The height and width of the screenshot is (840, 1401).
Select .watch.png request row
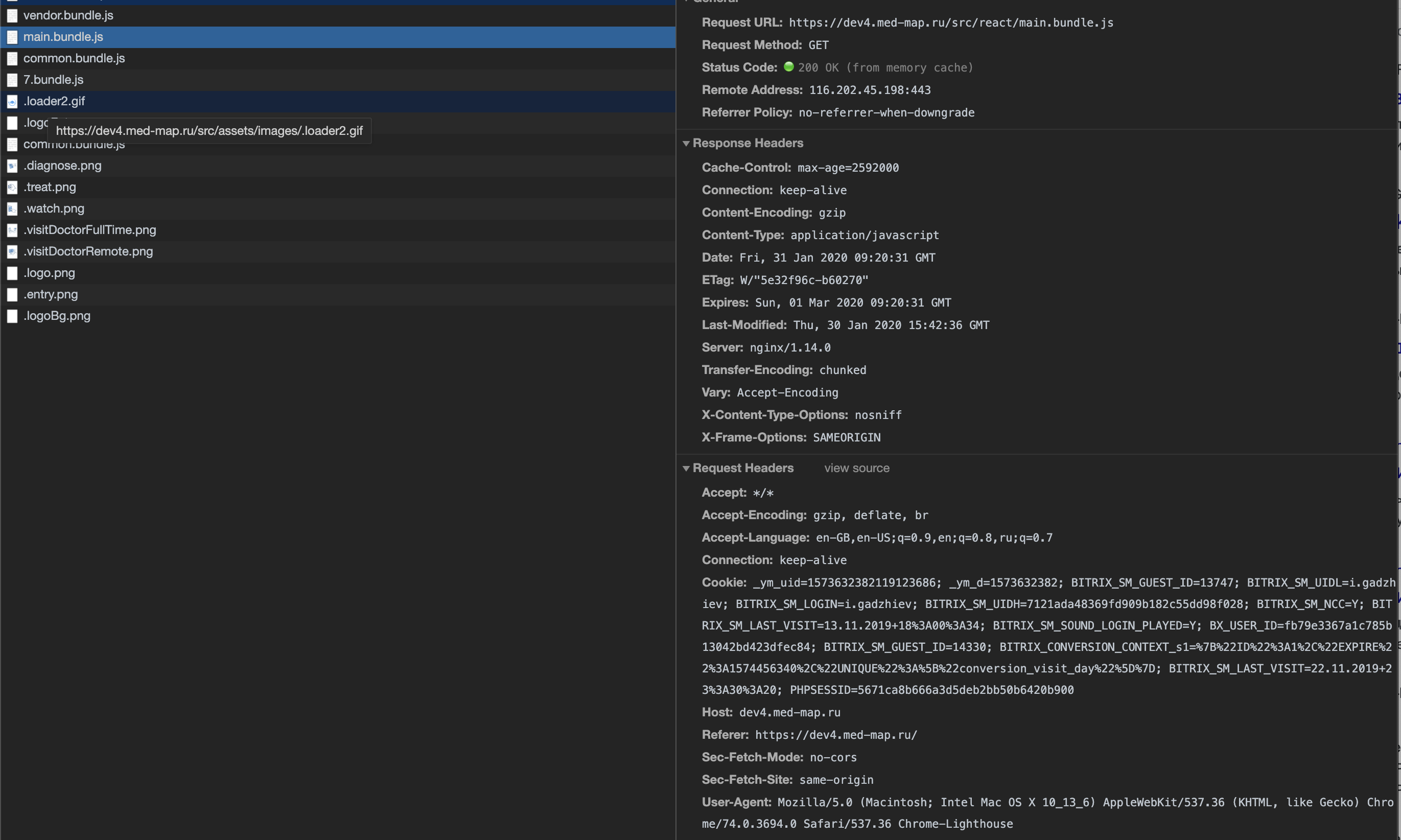[338, 209]
